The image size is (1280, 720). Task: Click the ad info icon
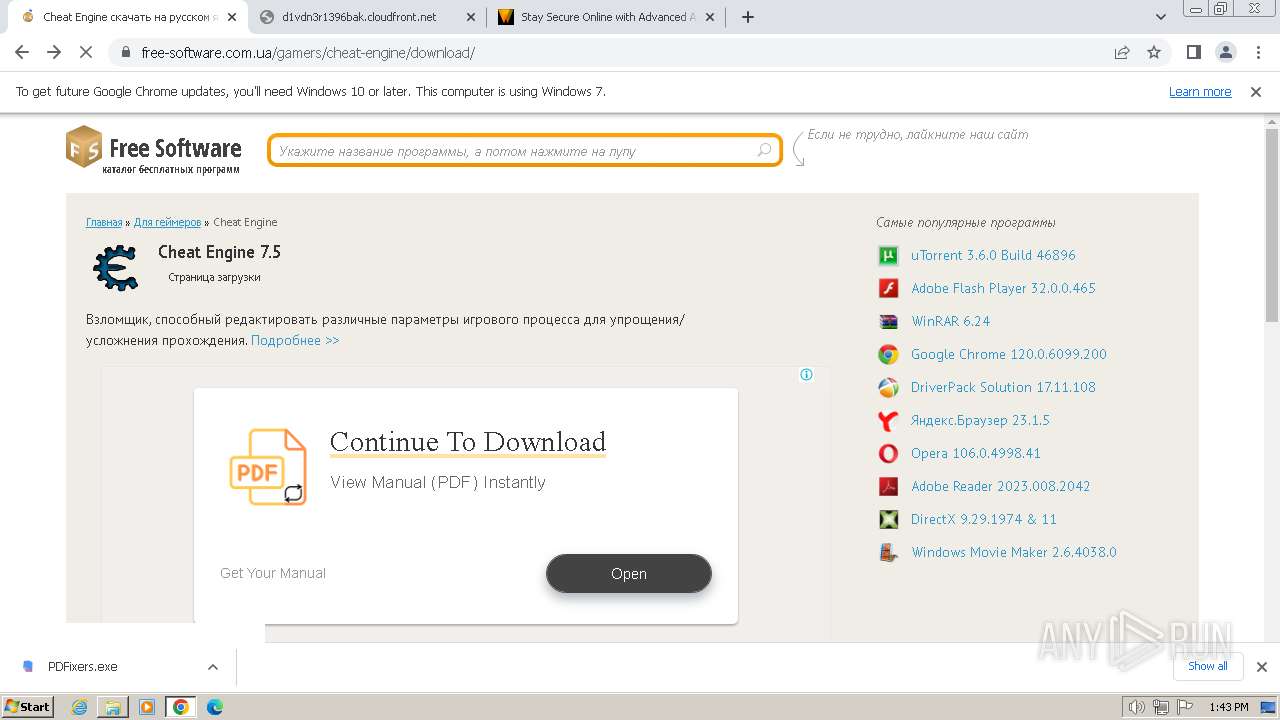click(x=806, y=375)
